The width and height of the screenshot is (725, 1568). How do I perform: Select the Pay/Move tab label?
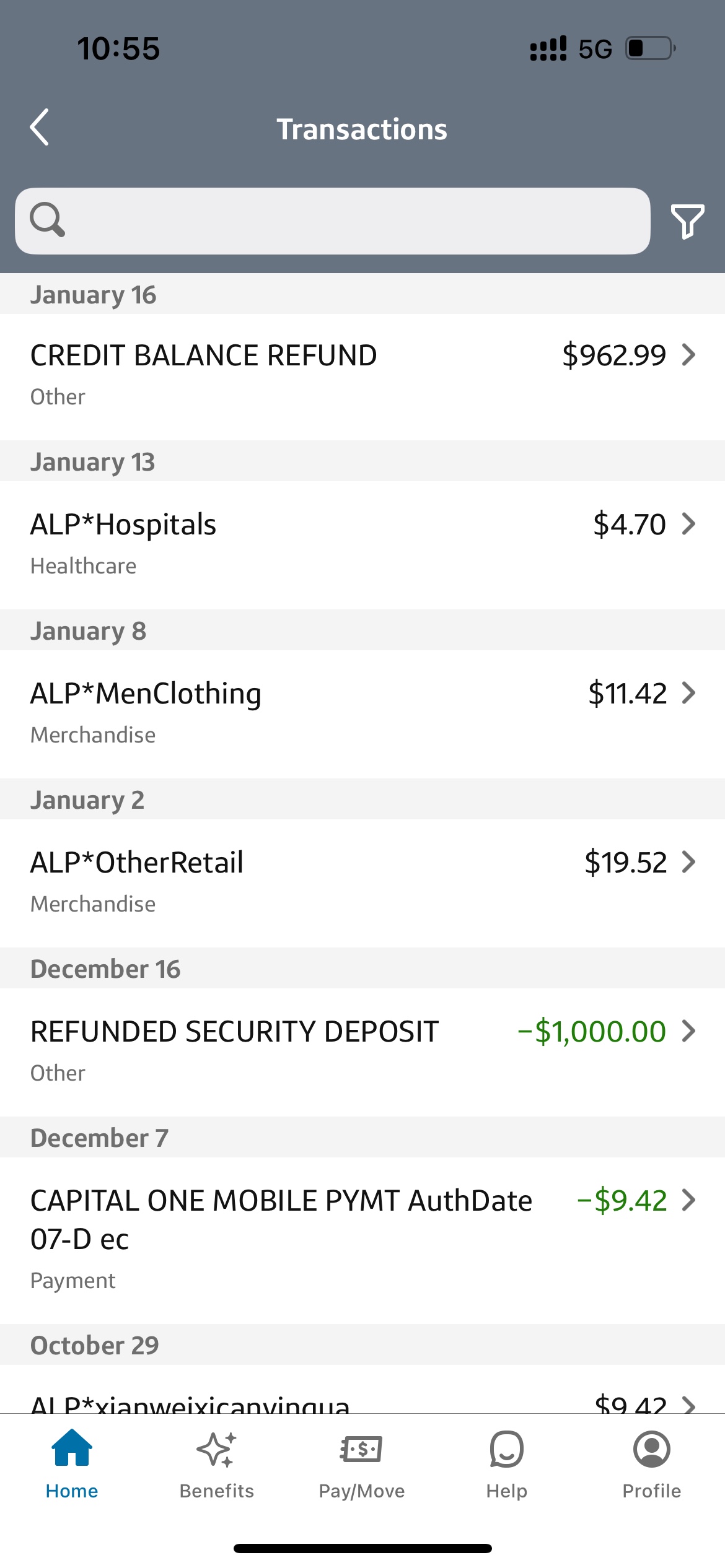click(x=361, y=1491)
